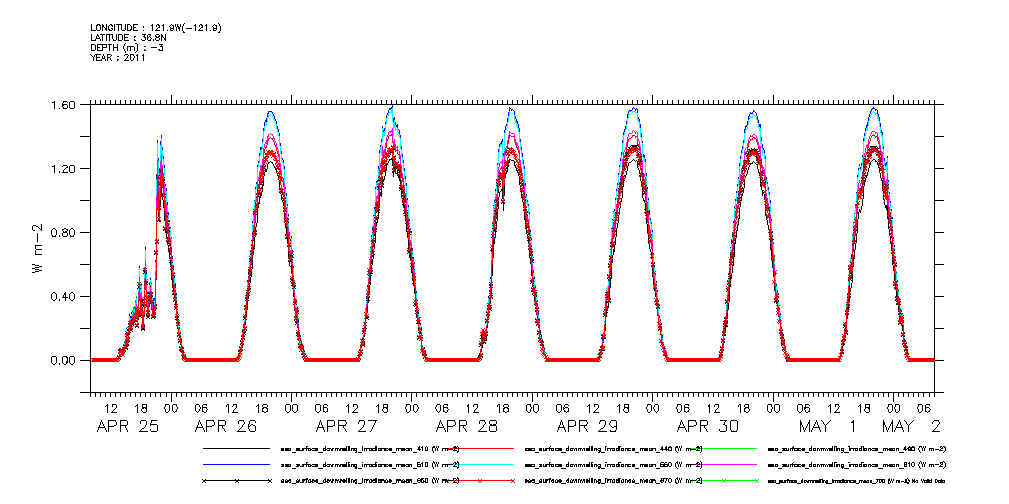The image size is (1009, 504).
Task: Click the APR 26 date label
Action: (x=225, y=426)
